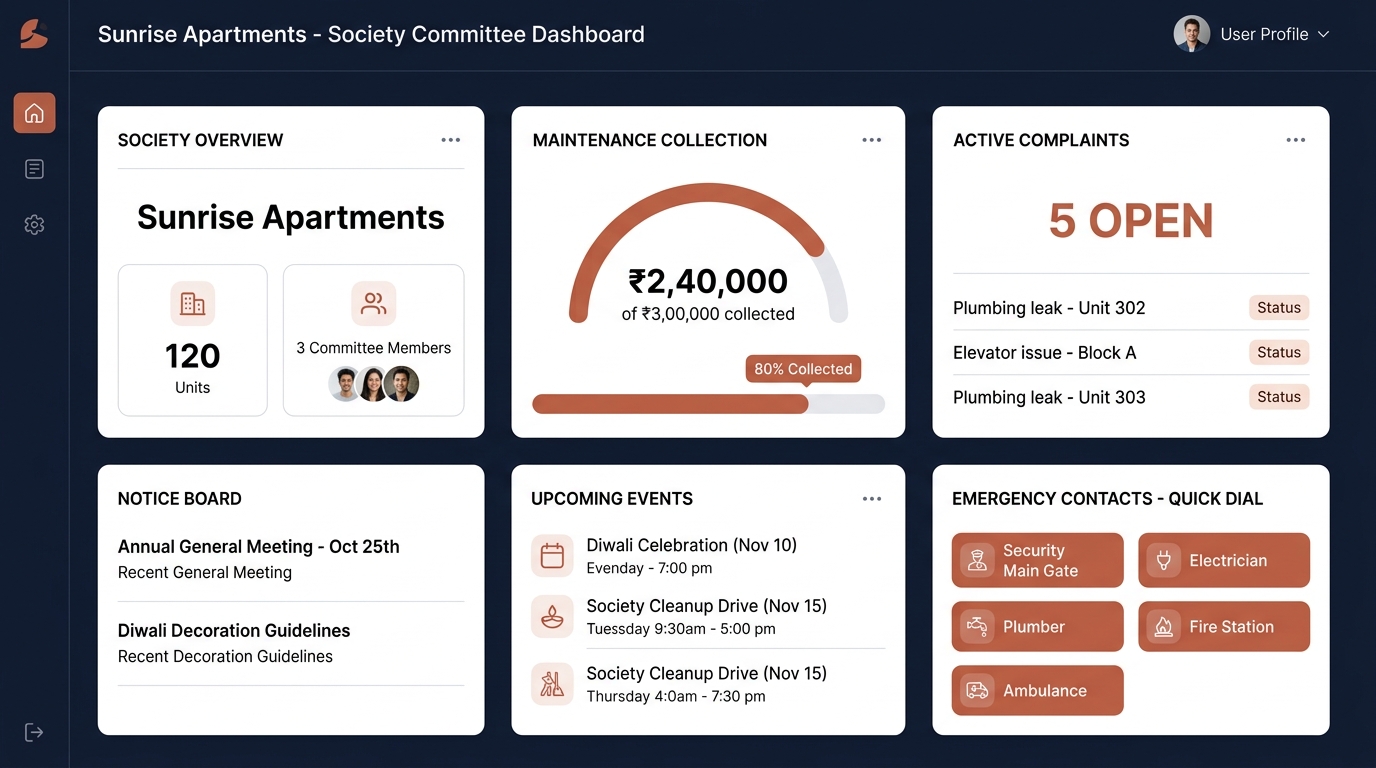Click the faucet icon on Plumber button

point(977,627)
